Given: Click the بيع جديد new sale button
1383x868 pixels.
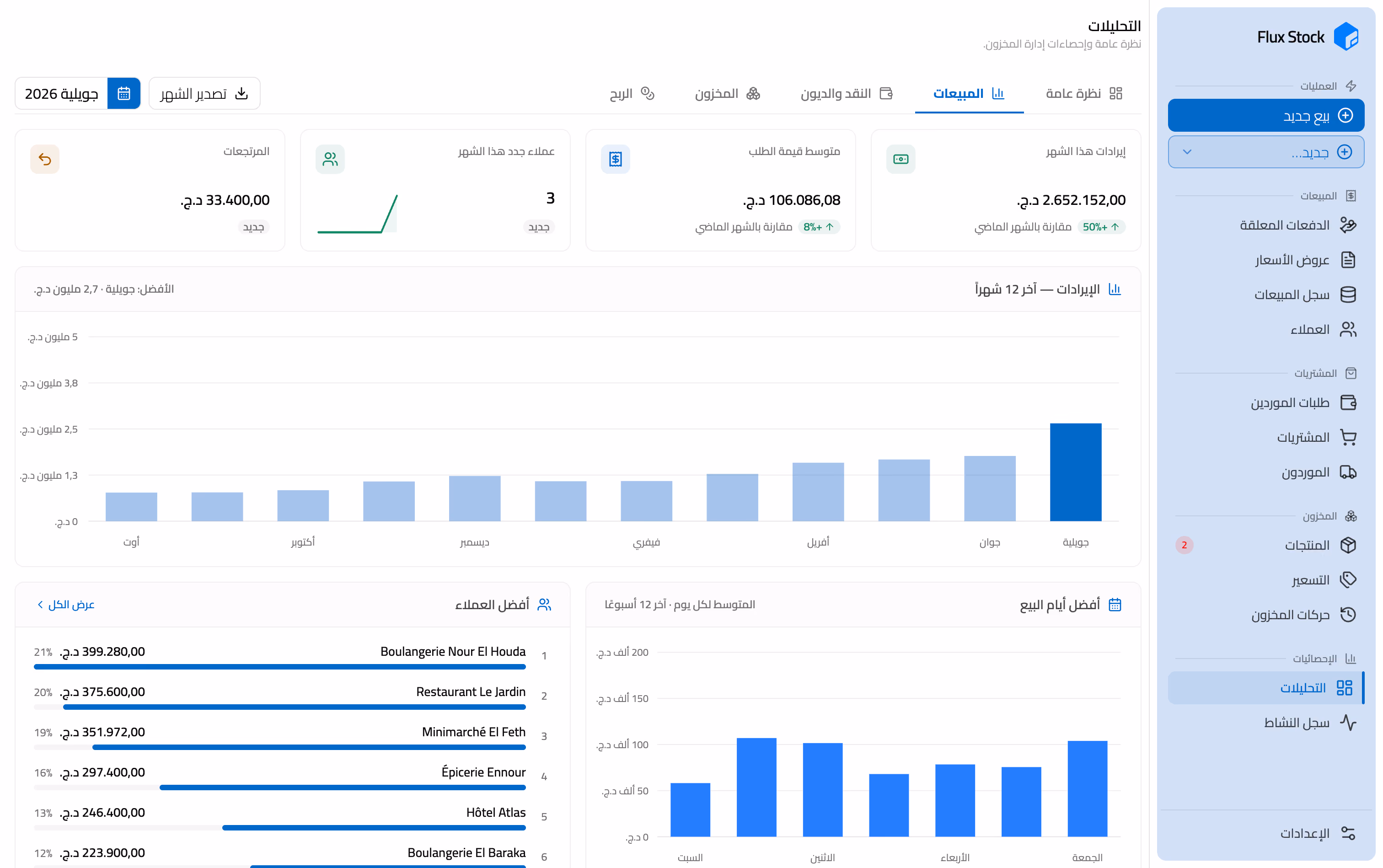Looking at the screenshot, I should [1265, 115].
